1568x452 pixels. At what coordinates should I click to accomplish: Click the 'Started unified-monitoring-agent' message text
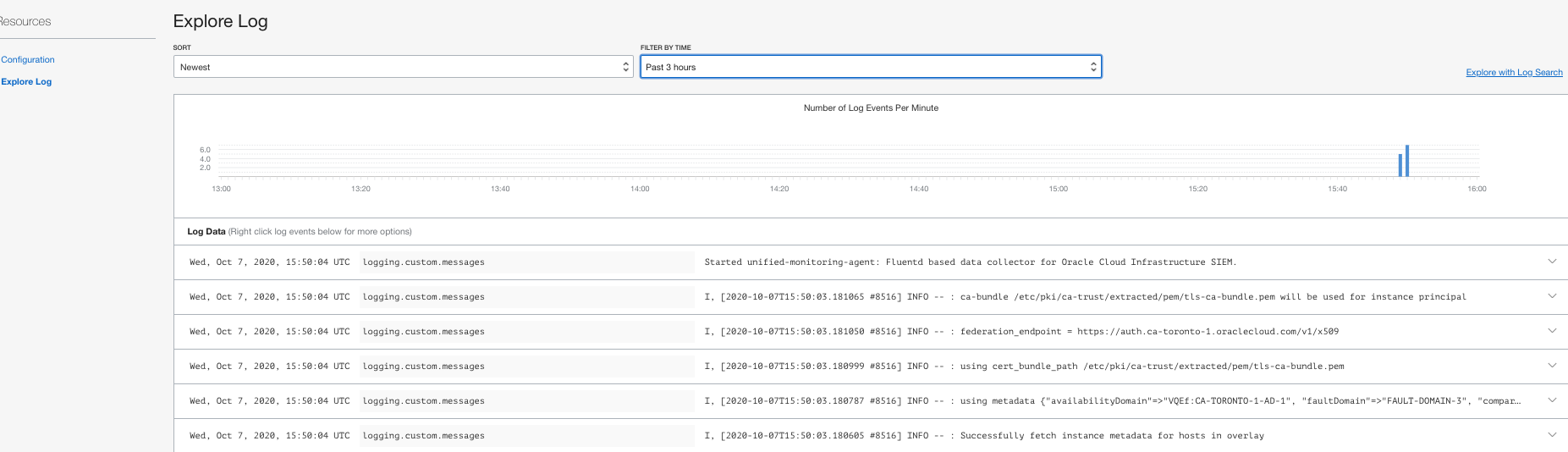click(x=971, y=262)
